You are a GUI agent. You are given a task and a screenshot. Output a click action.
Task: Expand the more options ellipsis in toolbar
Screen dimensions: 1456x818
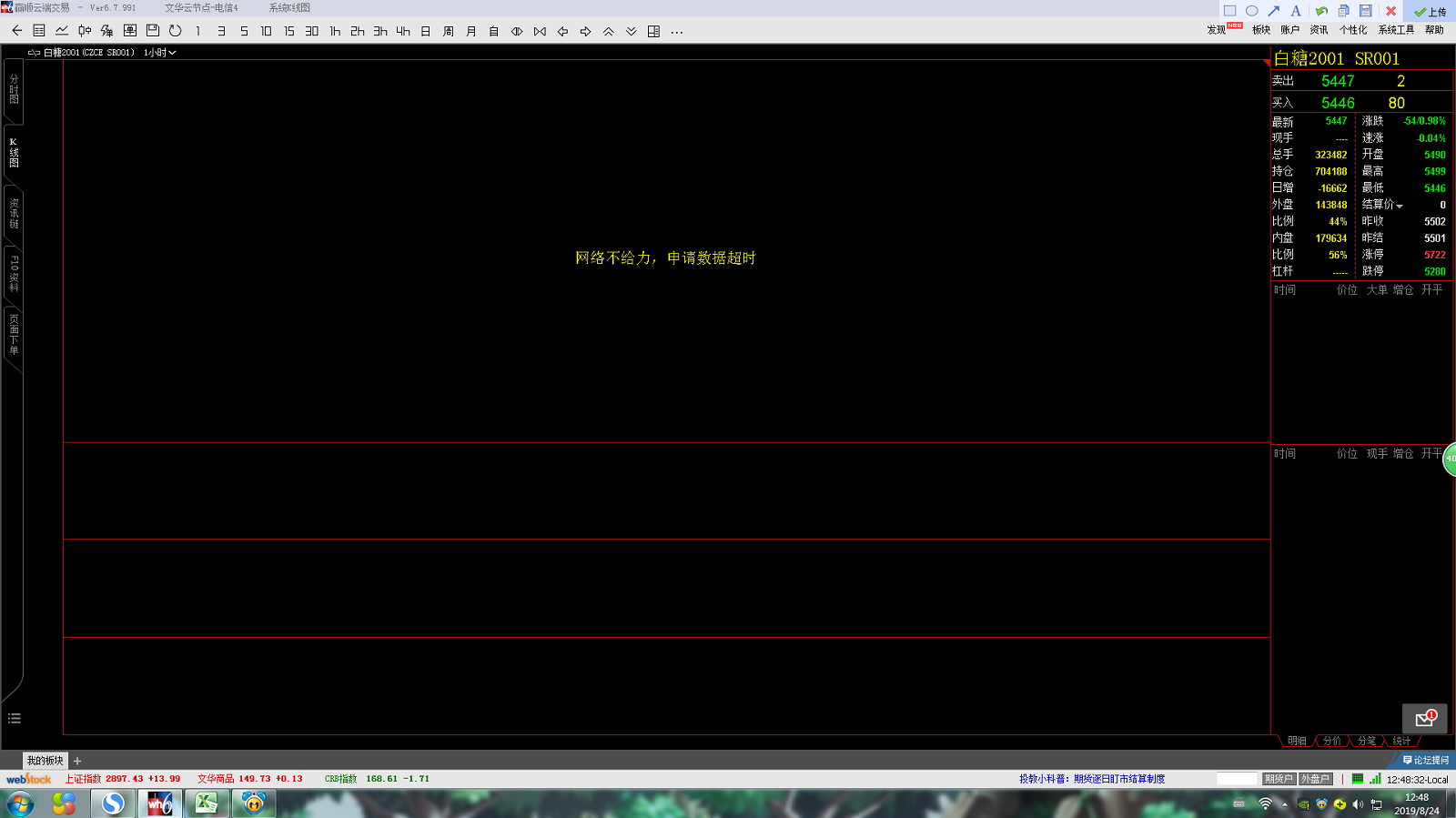pos(676,31)
